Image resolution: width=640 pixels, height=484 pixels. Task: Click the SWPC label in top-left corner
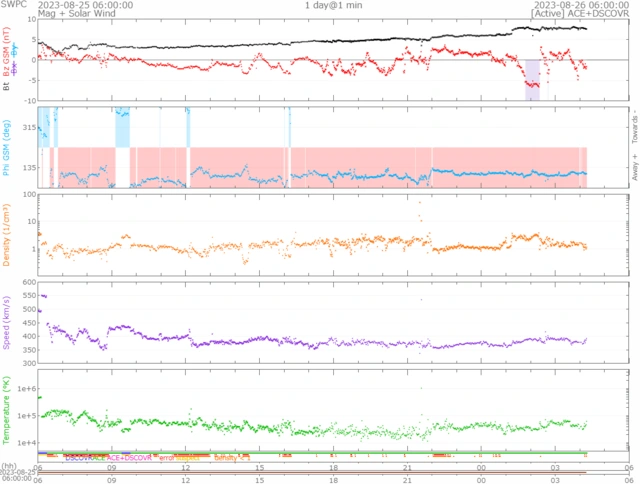tap(13, 5)
